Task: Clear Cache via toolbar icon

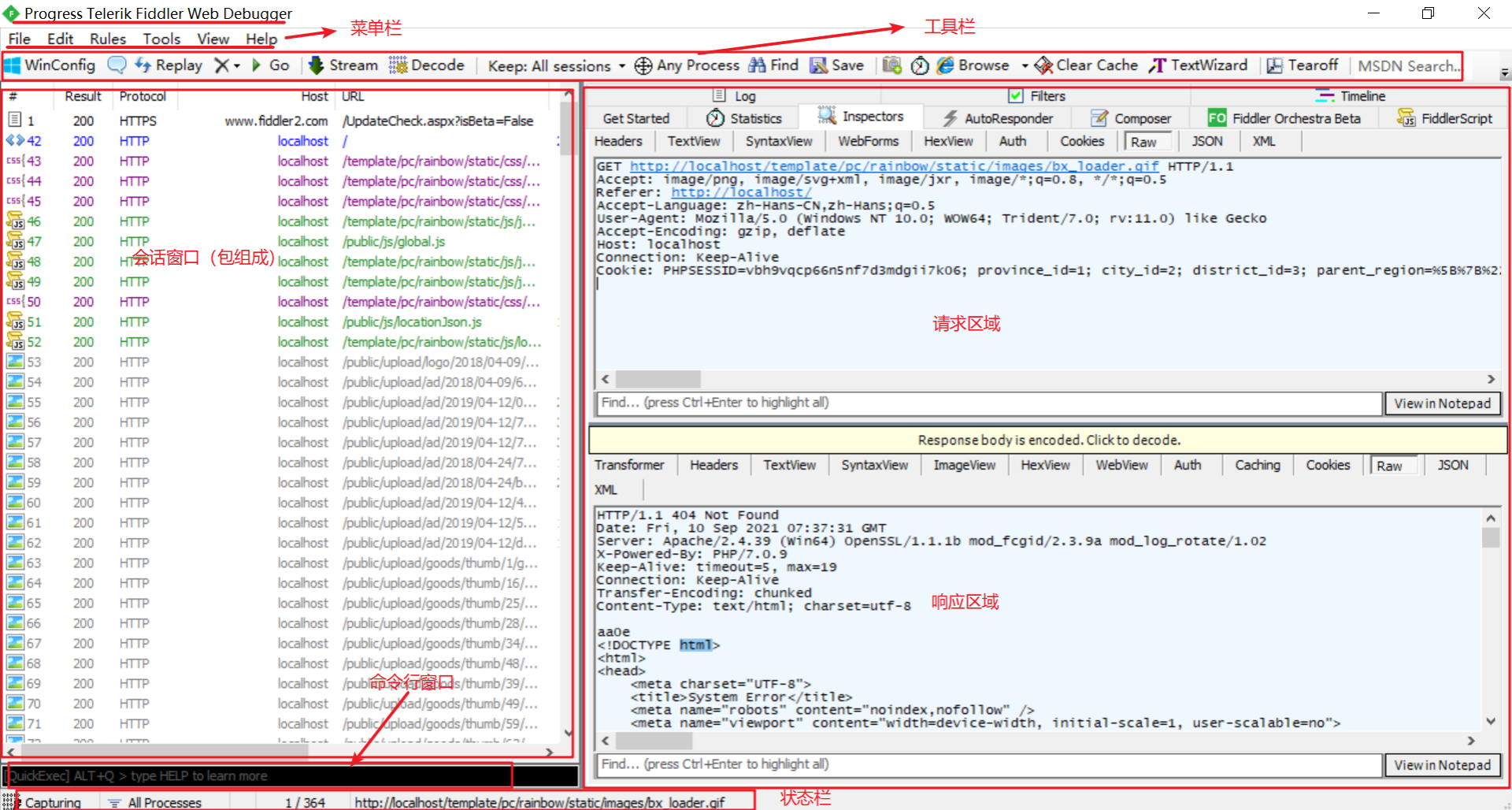Action: click(x=1086, y=65)
